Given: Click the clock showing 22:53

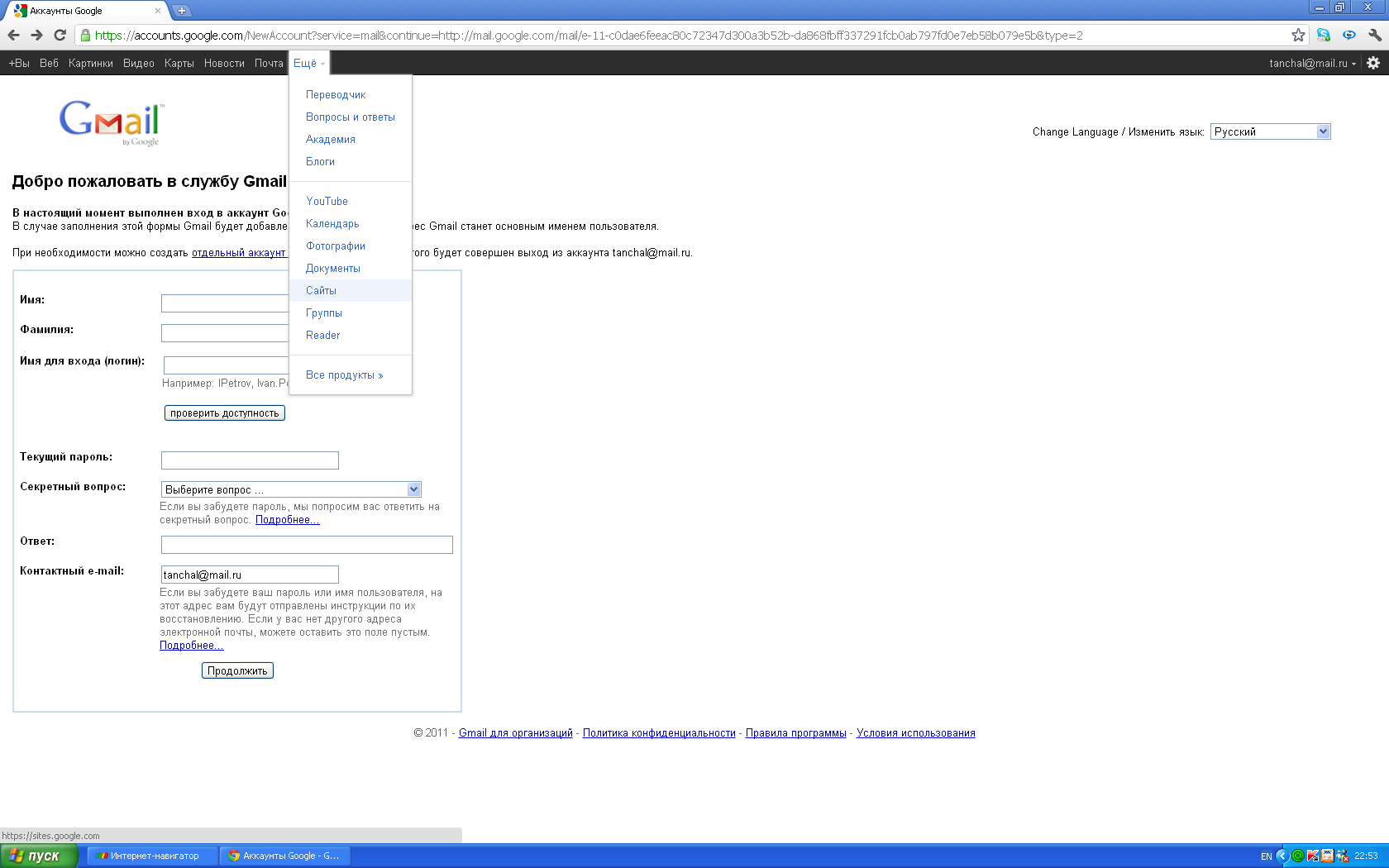Looking at the screenshot, I should click(1366, 856).
